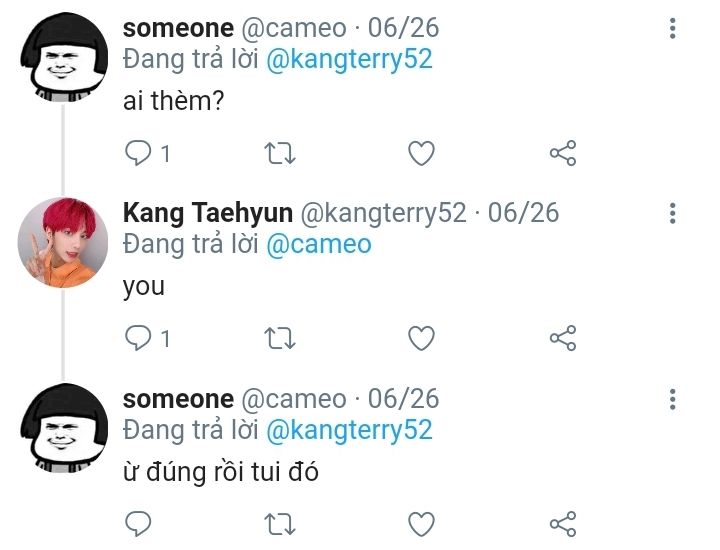Open Kang Taehyun's profile name
Screen dimensions: 720x550
click(208, 213)
